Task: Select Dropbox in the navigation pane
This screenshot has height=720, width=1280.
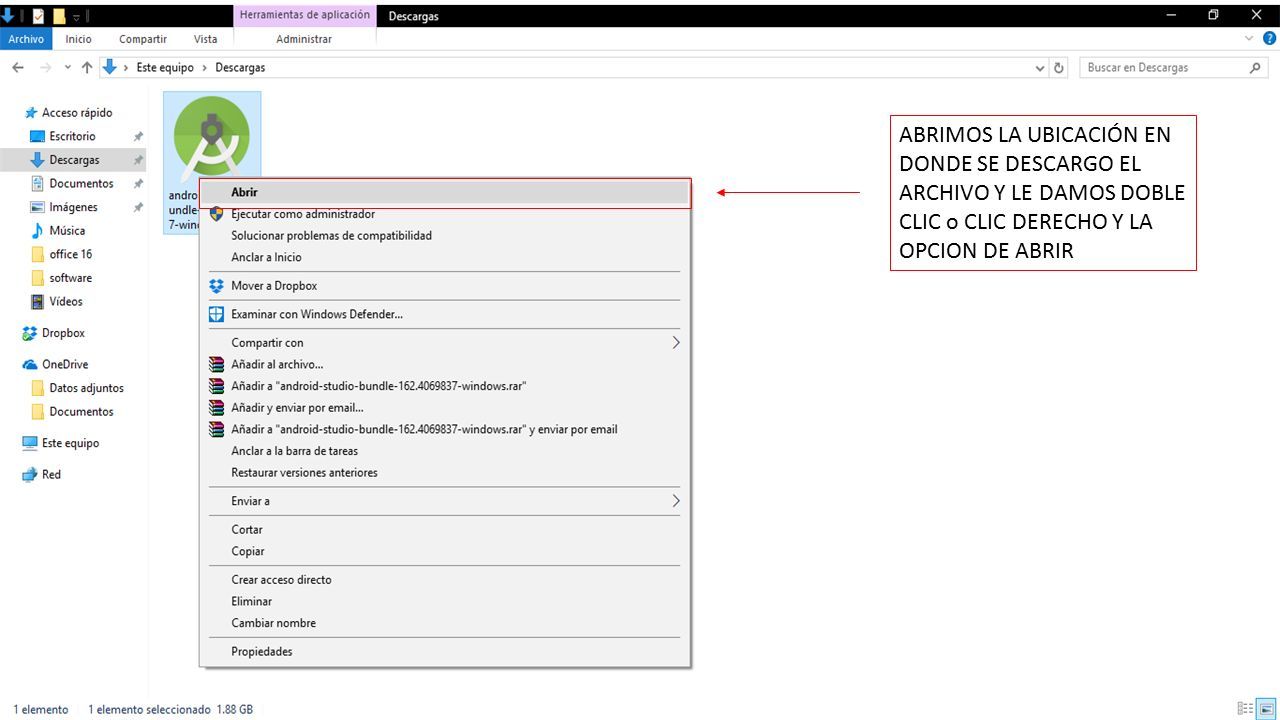Action: pyautogui.click(x=63, y=333)
